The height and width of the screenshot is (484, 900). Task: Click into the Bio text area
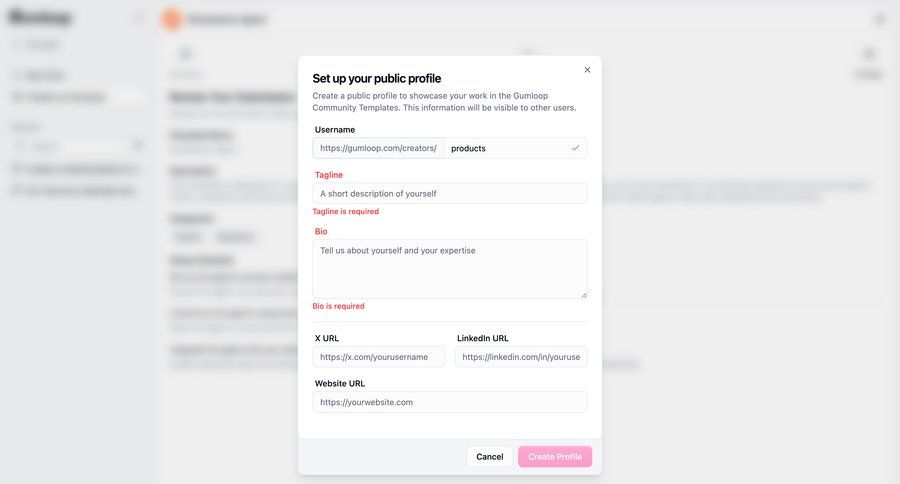click(449, 268)
